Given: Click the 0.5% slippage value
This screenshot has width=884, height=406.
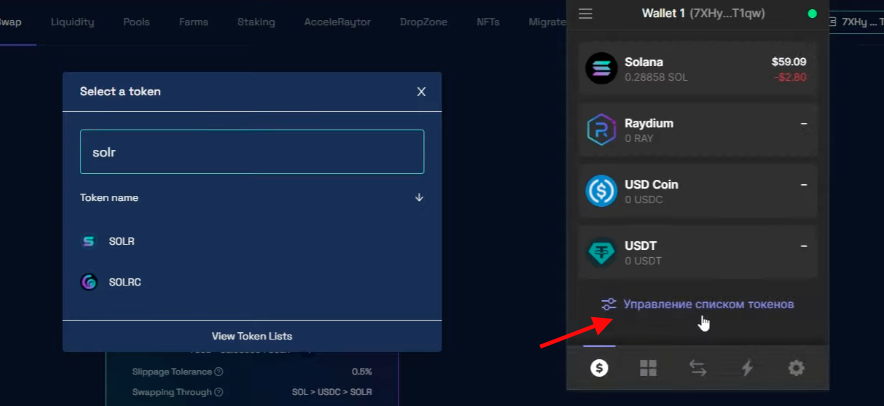Looking at the screenshot, I should [x=361, y=372].
